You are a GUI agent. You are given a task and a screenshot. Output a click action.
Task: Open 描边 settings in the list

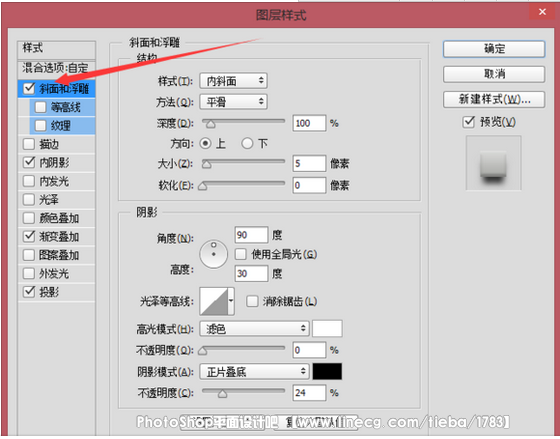coord(49,144)
